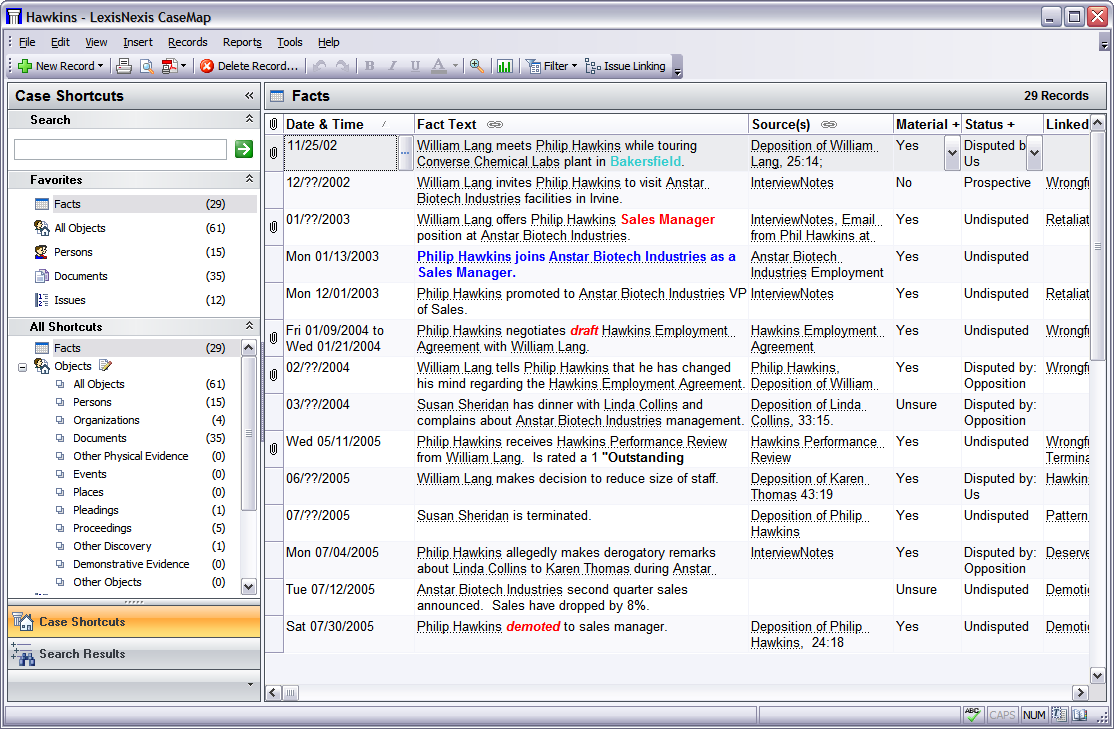Viewport: 1114px width, 729px height.
Task: Click edit pencil icon next to Objects
Action: (x=105, y=366)
